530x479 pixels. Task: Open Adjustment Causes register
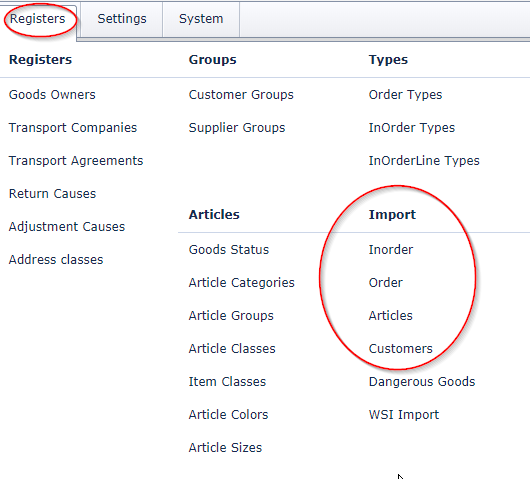coord(67,227)
